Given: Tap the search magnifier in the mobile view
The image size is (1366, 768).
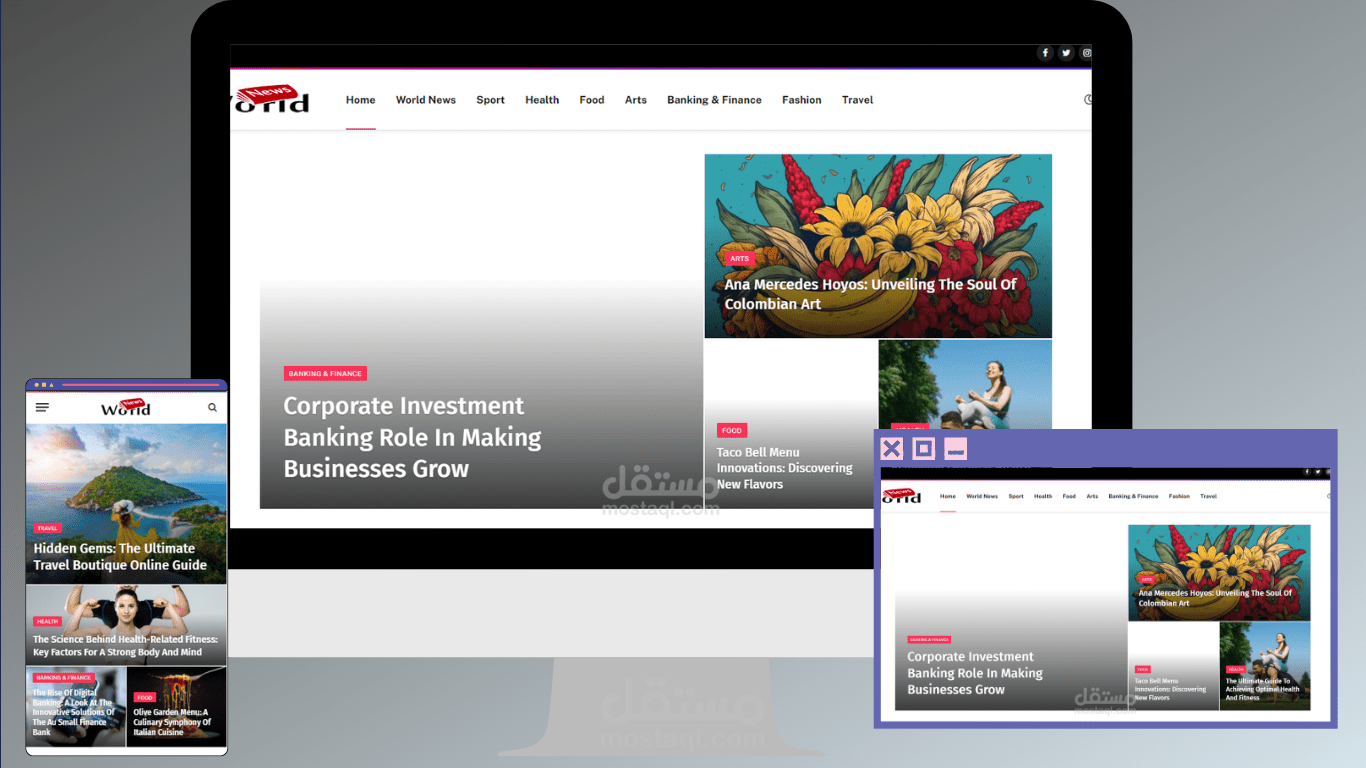Looking at the screenshot, I should coord(212,407).
